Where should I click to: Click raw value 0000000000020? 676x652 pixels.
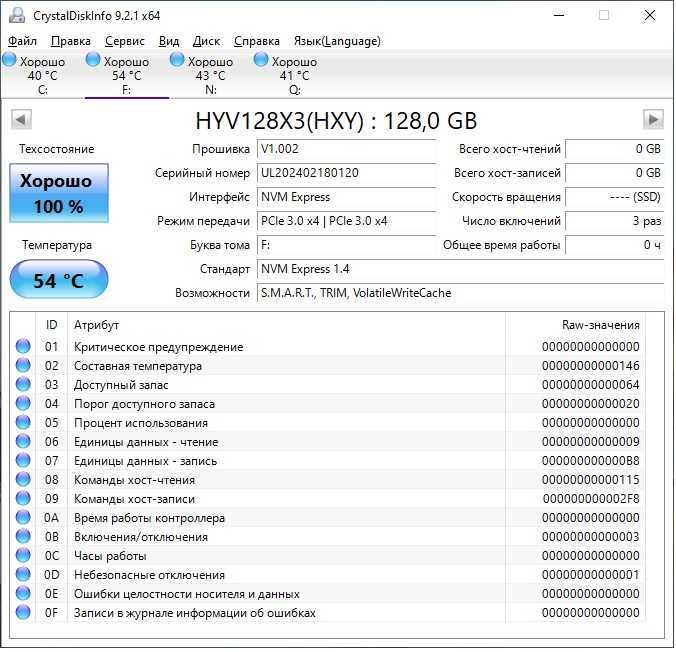pyautogui.click(x=591, y=404)
